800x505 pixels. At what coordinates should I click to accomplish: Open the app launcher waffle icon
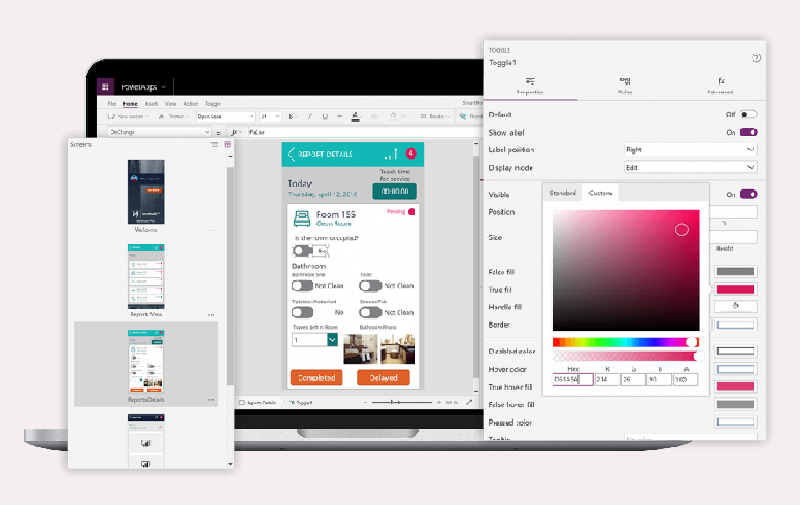click(x=105, y=87)
